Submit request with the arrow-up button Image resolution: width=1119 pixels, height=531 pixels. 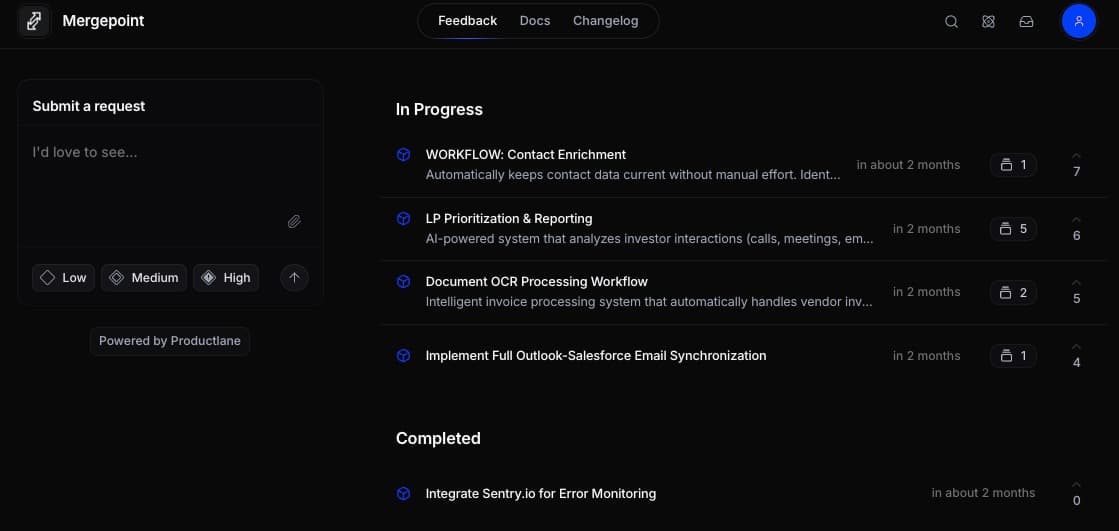click(294, 278)
